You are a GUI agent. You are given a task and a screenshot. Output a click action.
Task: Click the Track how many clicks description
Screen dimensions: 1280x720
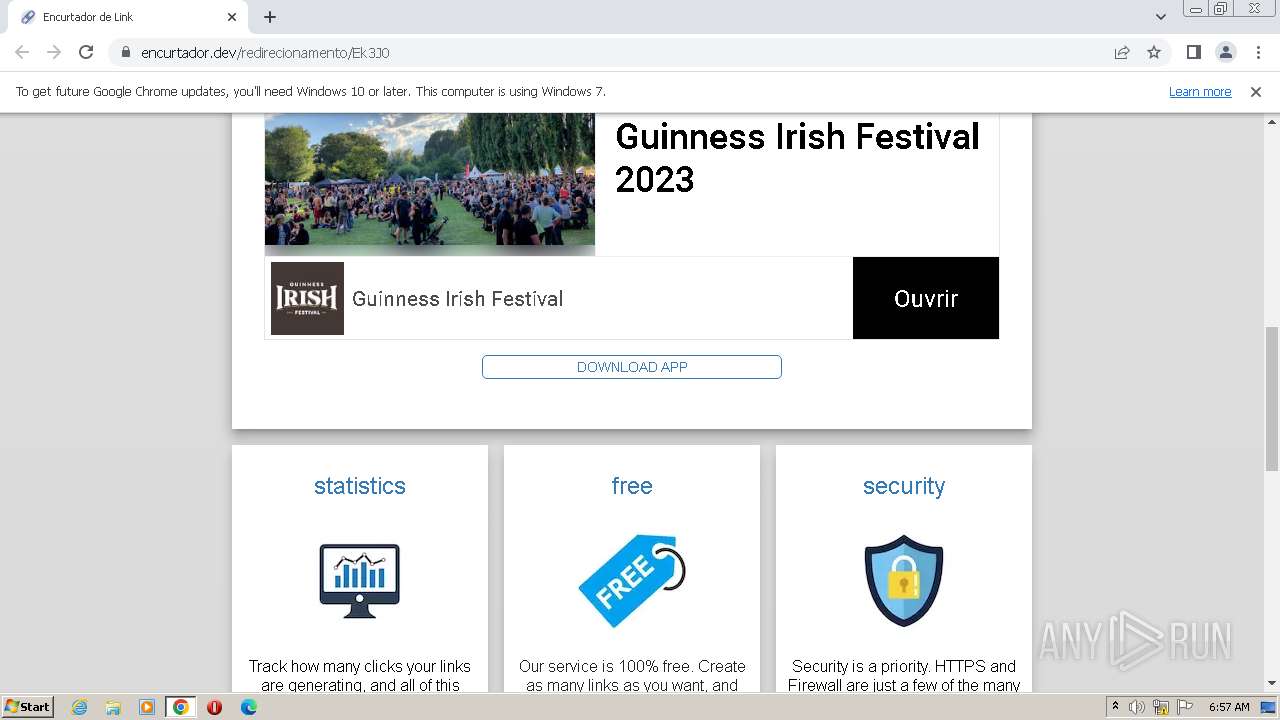click(360, 675)
